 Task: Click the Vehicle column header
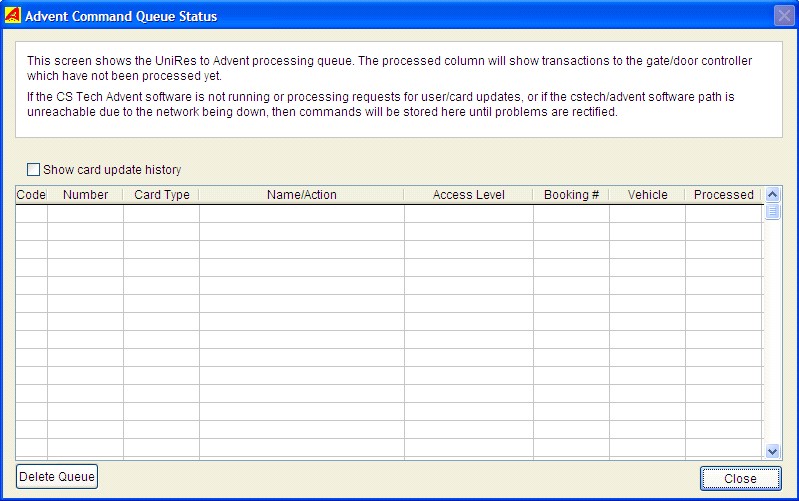pos(647,195)
